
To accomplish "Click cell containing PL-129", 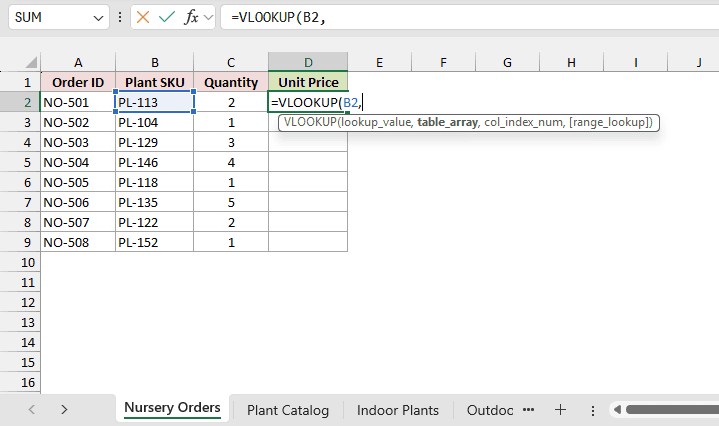I will (155, 143).
